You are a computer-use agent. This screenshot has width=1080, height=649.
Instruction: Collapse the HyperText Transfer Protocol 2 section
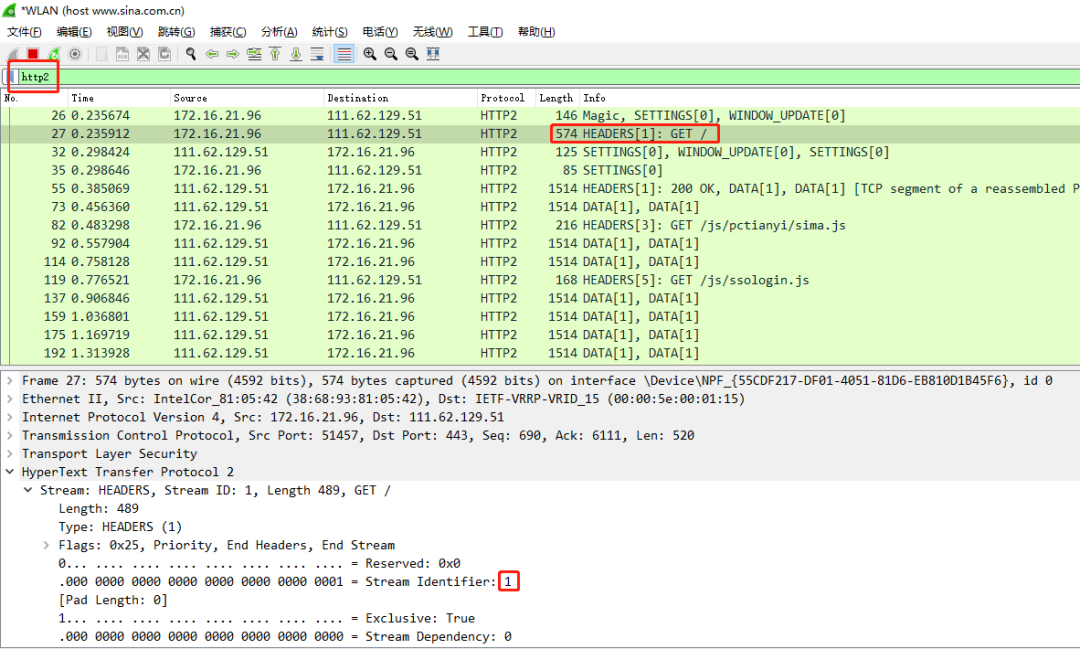(x=11, y=472)
